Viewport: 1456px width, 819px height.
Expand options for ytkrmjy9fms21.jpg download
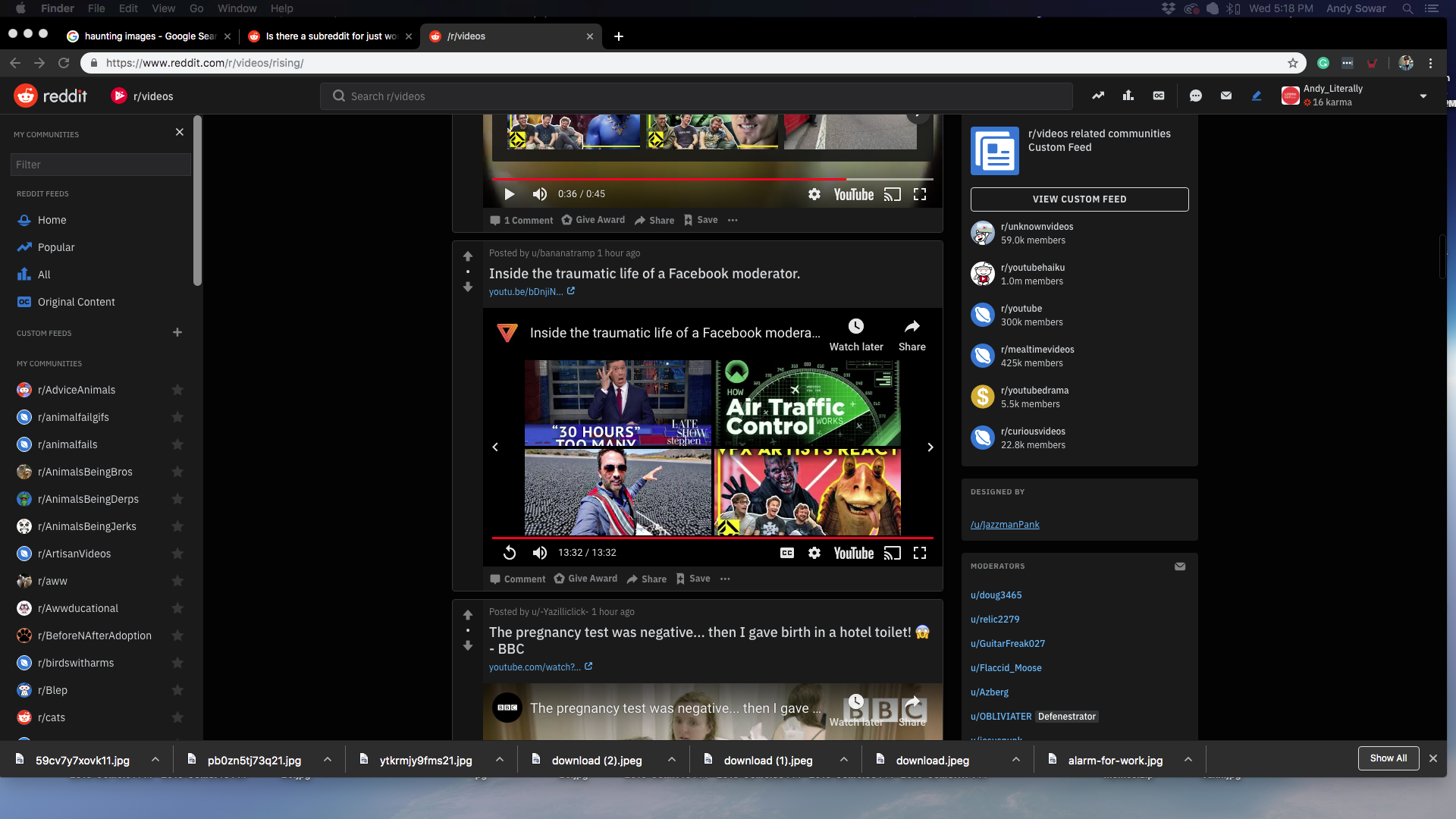pyautogui.click(x=500, y=759)
